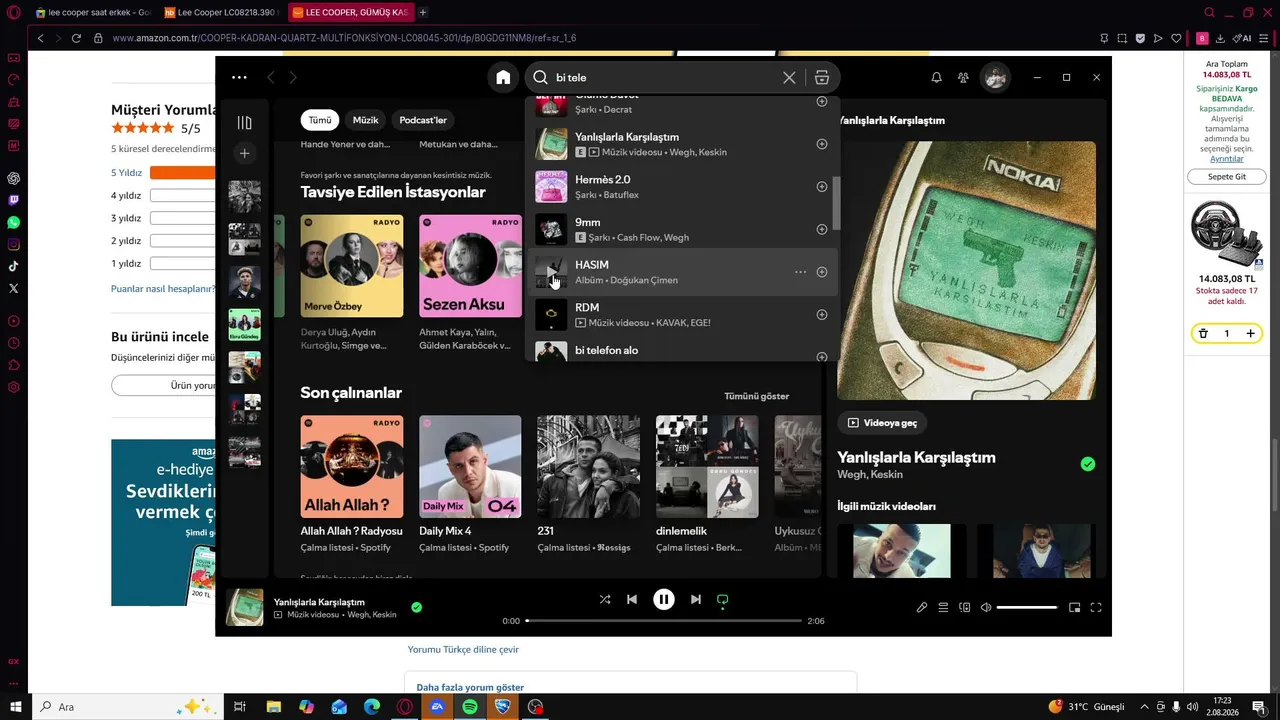Clear the Spotify search text with X
This screenshot has width=1280, height=720.
click(x=789, y=77)
